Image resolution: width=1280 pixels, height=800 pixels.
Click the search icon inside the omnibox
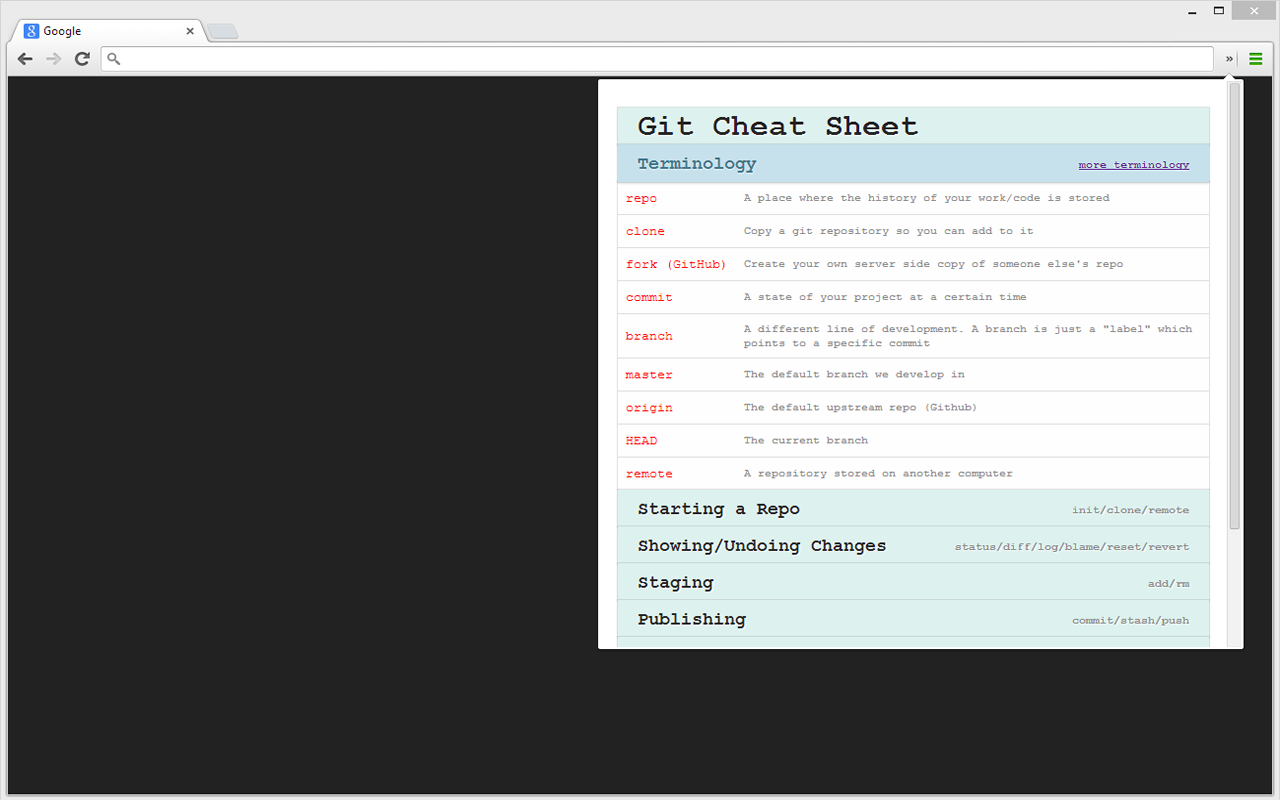[x=113, y=58]
